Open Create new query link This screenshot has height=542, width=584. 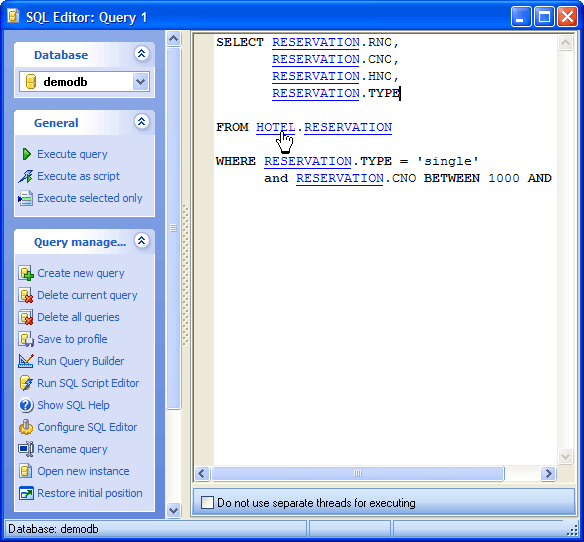pos(81,273)
